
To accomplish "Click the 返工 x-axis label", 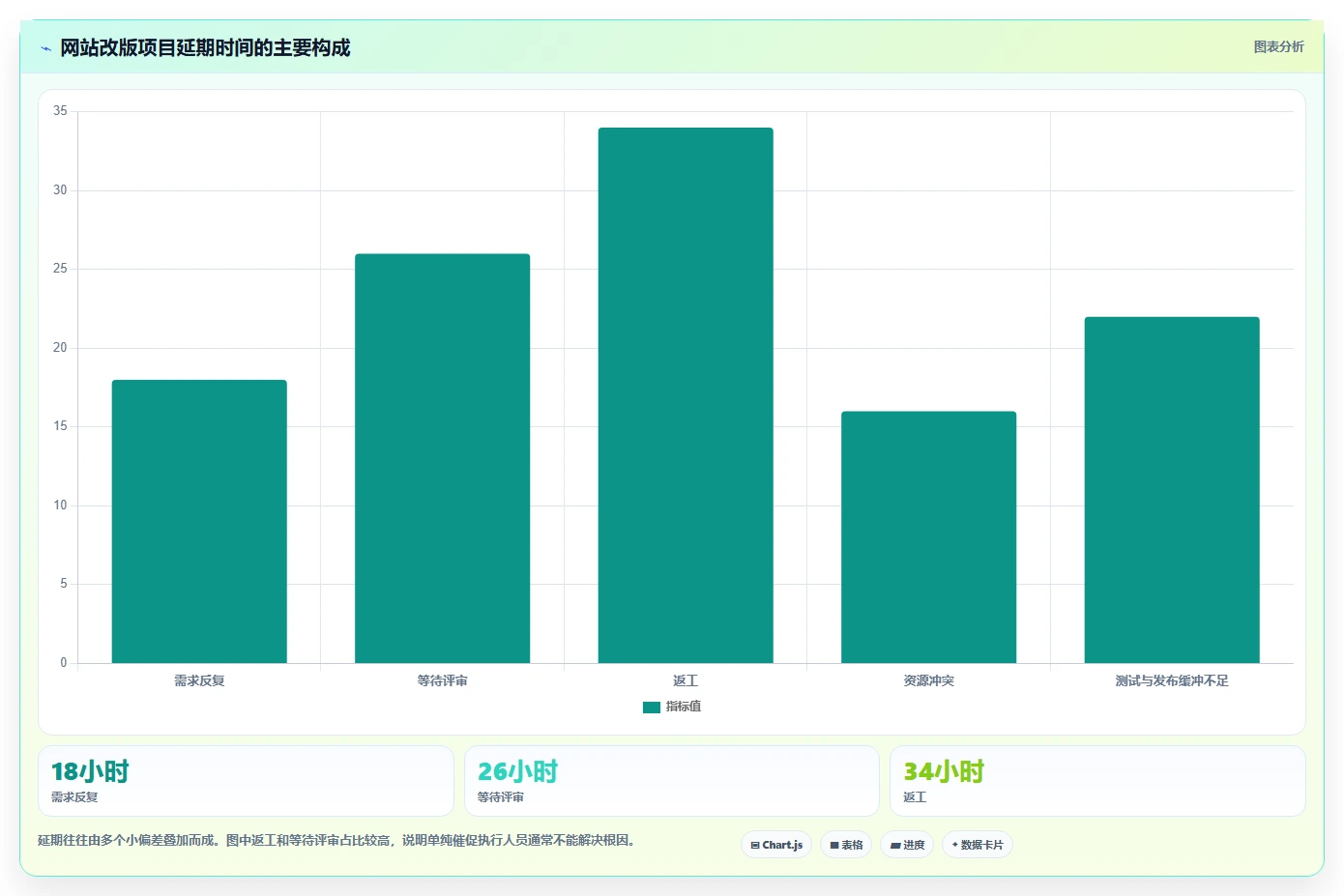I will 686,680.
